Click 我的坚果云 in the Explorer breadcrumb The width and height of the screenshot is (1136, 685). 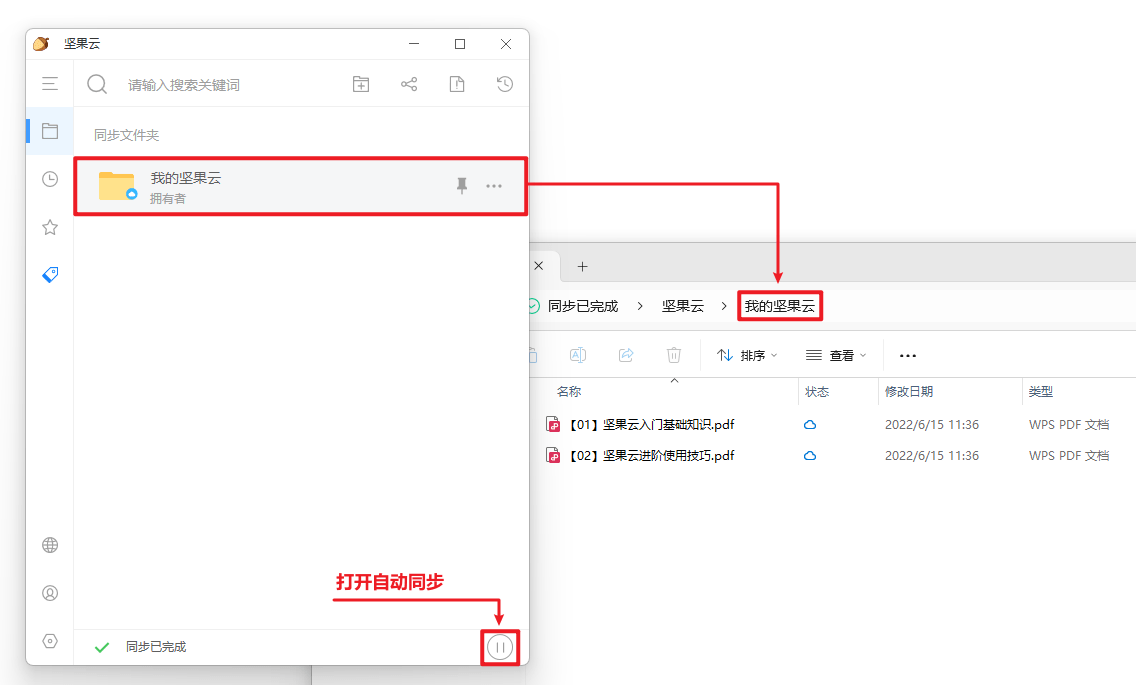(x=780, y=306)
